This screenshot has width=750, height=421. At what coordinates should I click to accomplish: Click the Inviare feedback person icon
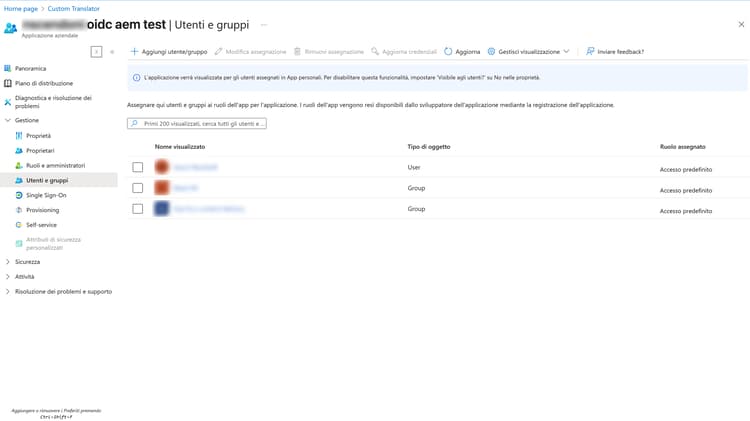590,51
